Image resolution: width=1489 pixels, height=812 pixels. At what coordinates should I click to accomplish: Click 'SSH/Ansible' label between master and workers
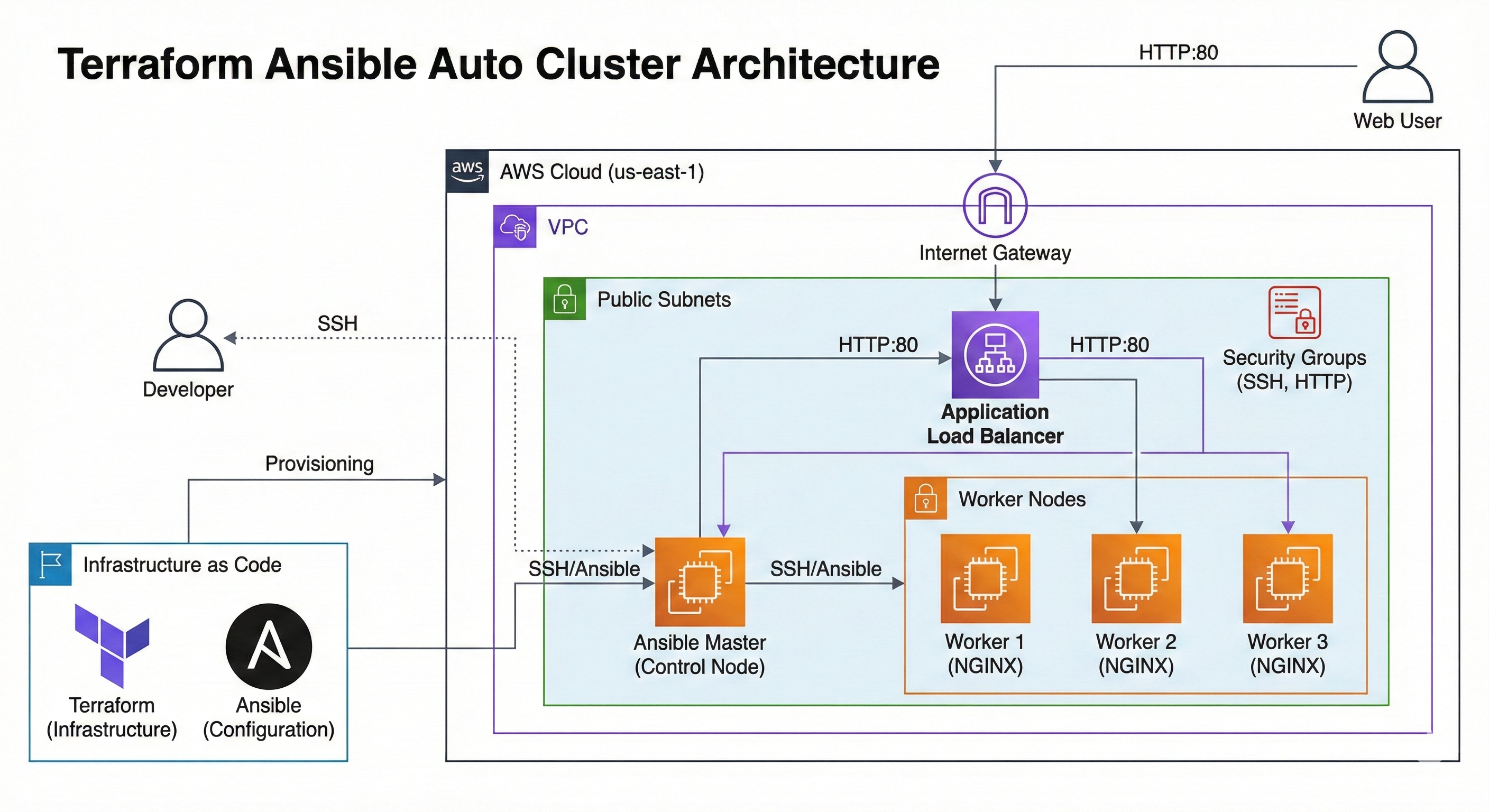pos(825,569)
